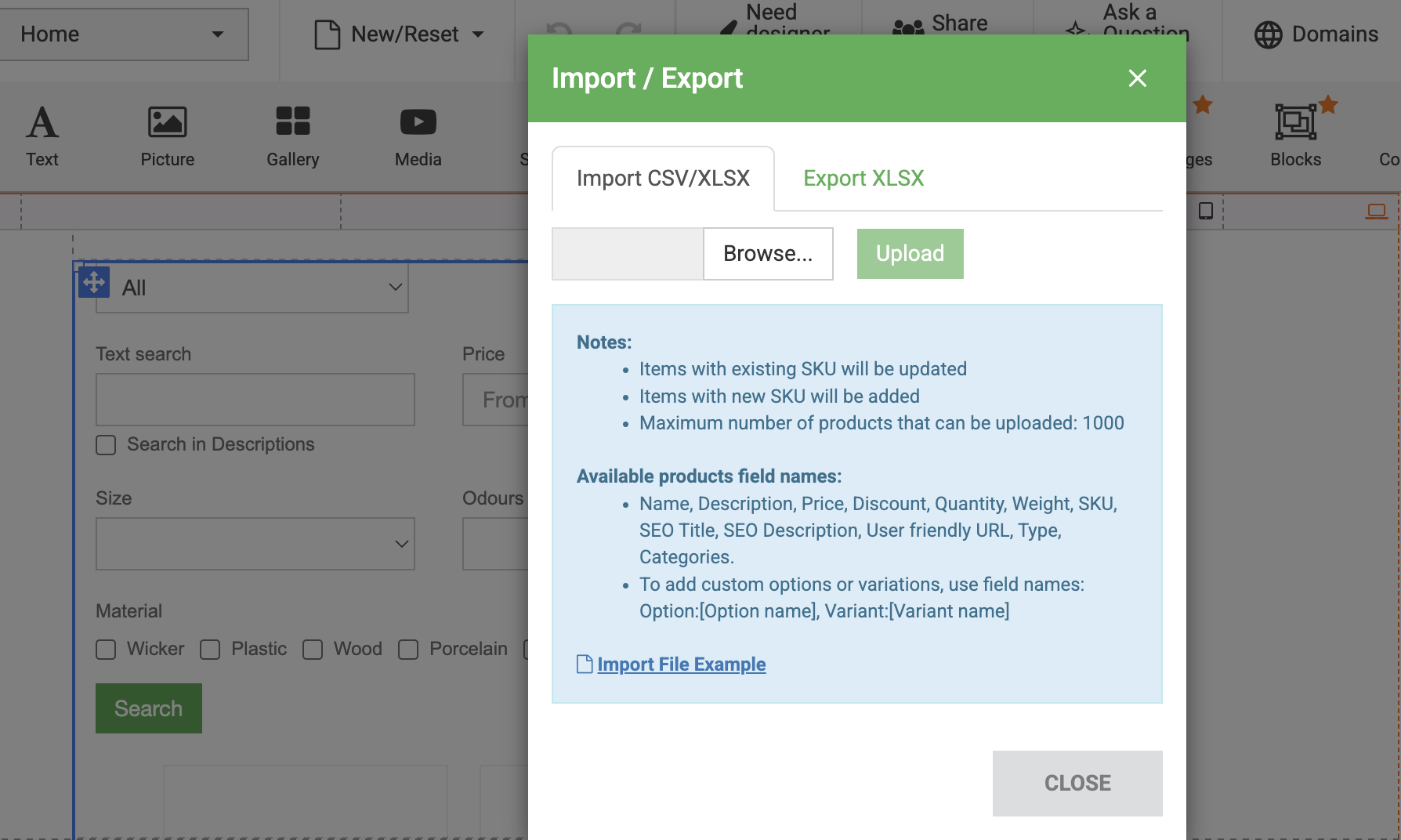This screenshot has width=1401, height=840.
Task: Click the green Search button
Action: tap(149, 708)
